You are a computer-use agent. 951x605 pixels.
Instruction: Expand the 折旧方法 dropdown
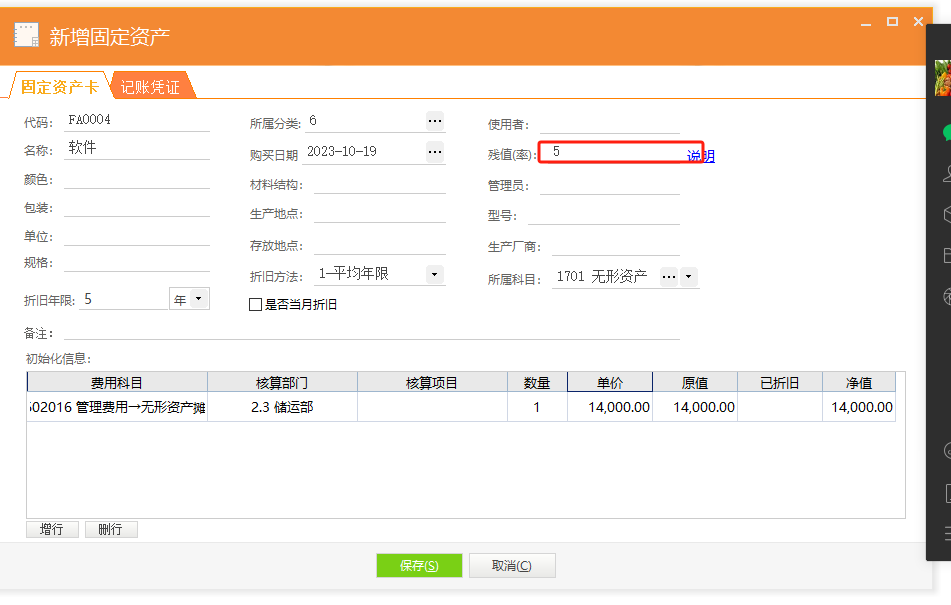pos(434,274)
